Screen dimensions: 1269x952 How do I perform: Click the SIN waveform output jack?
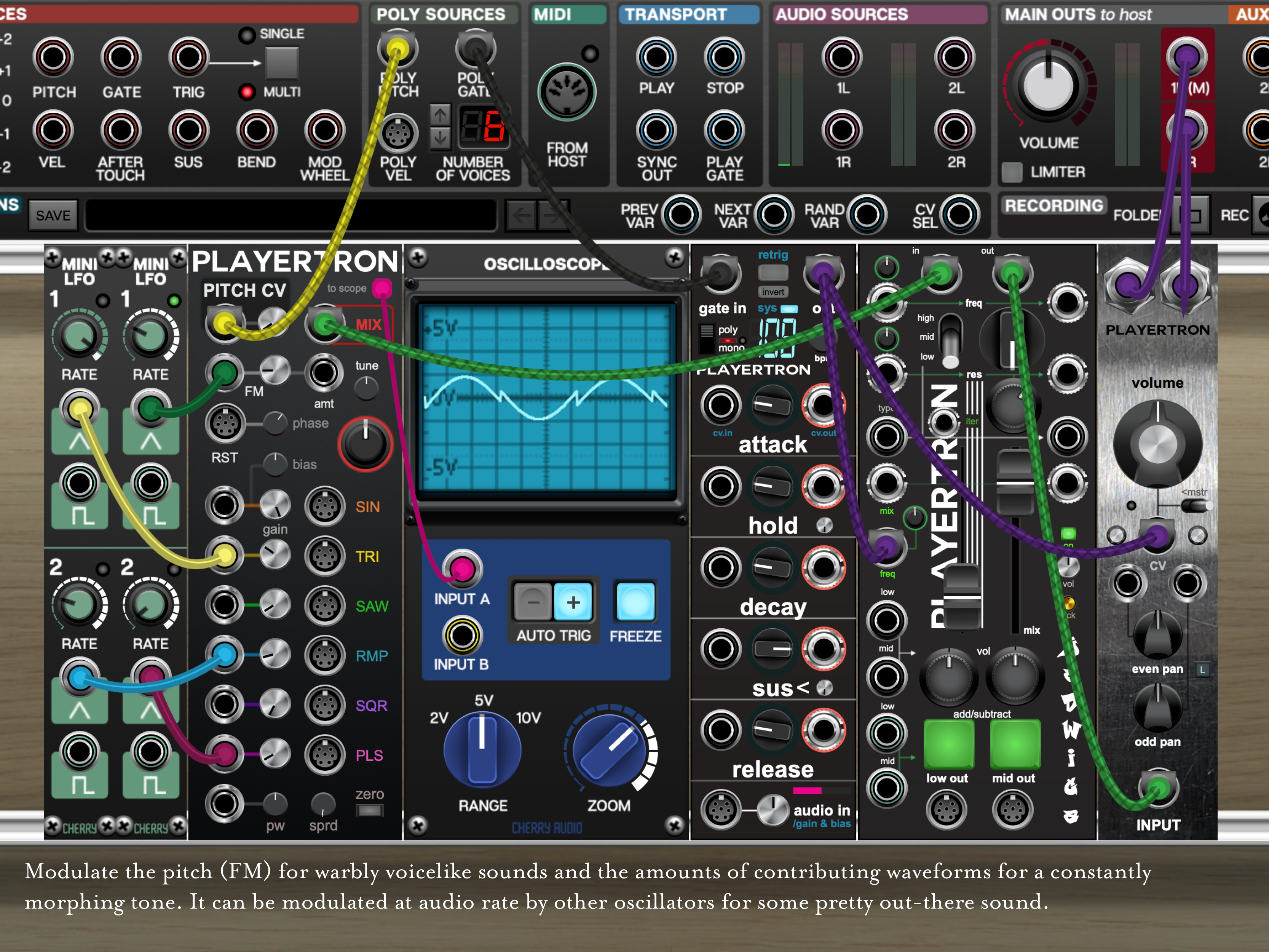tap(325, 506)
